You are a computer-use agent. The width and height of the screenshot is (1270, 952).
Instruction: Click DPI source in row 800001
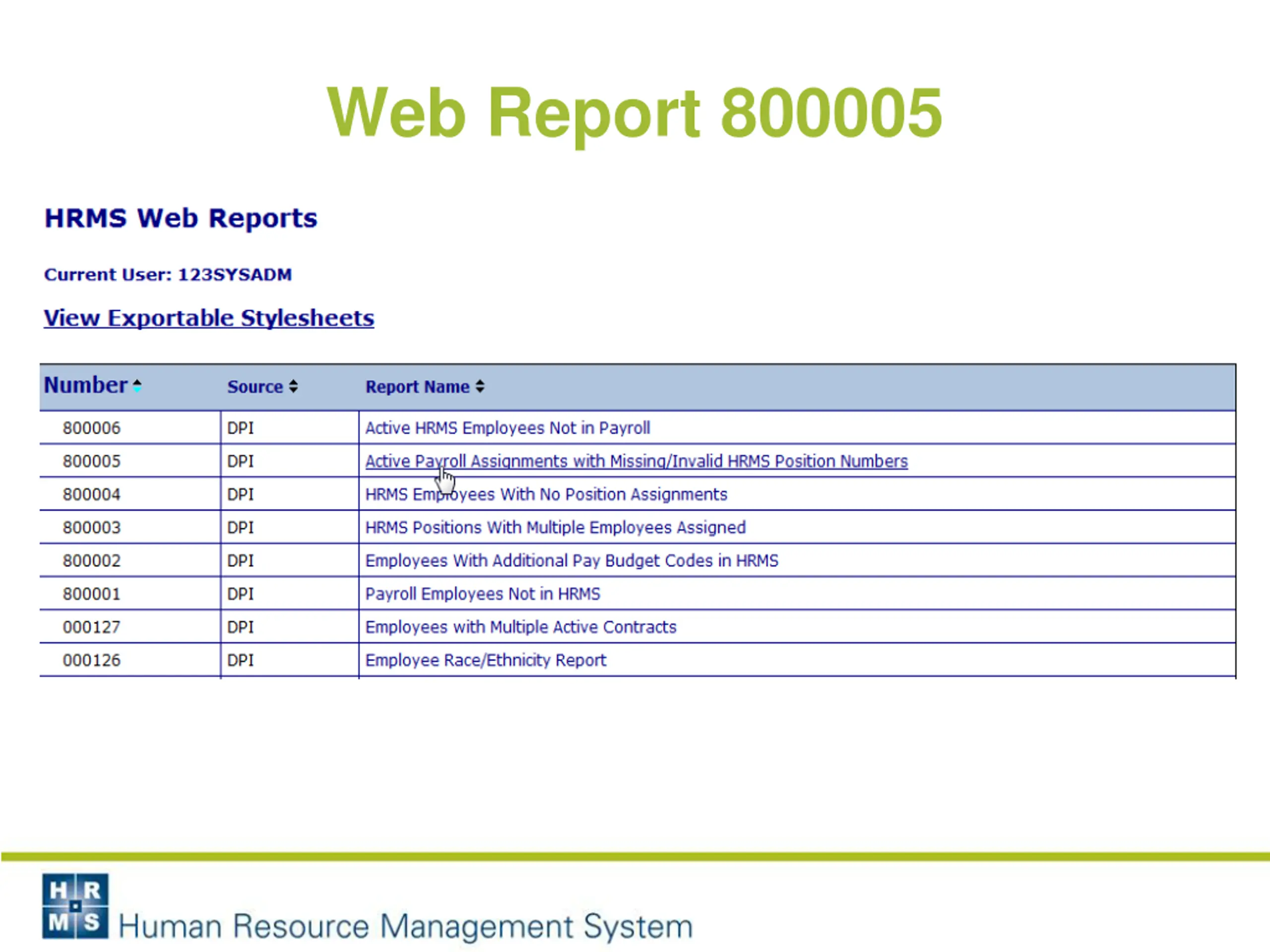241,594
